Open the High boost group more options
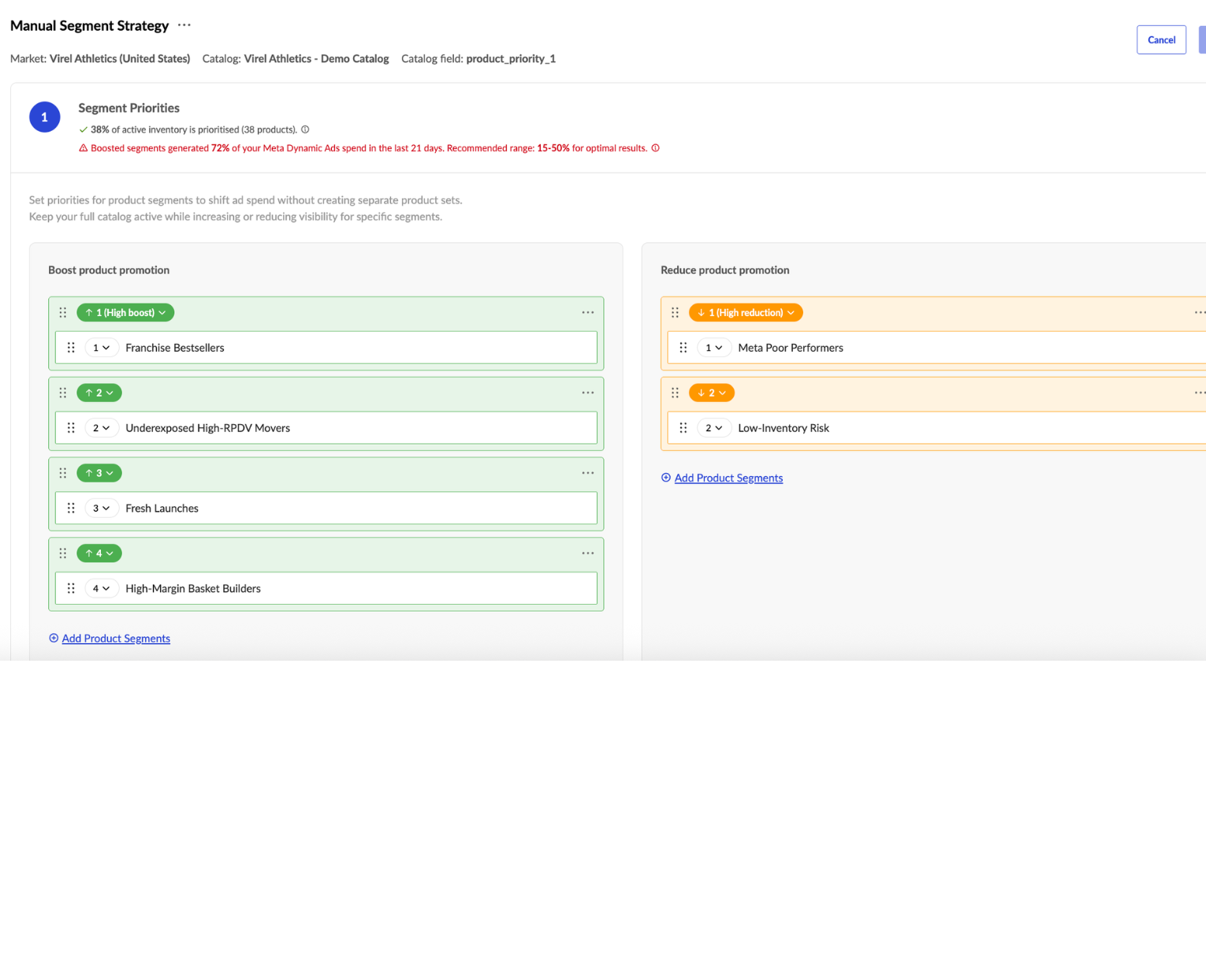The height and width of the screenshot is (980, 1206). (588, 313)
